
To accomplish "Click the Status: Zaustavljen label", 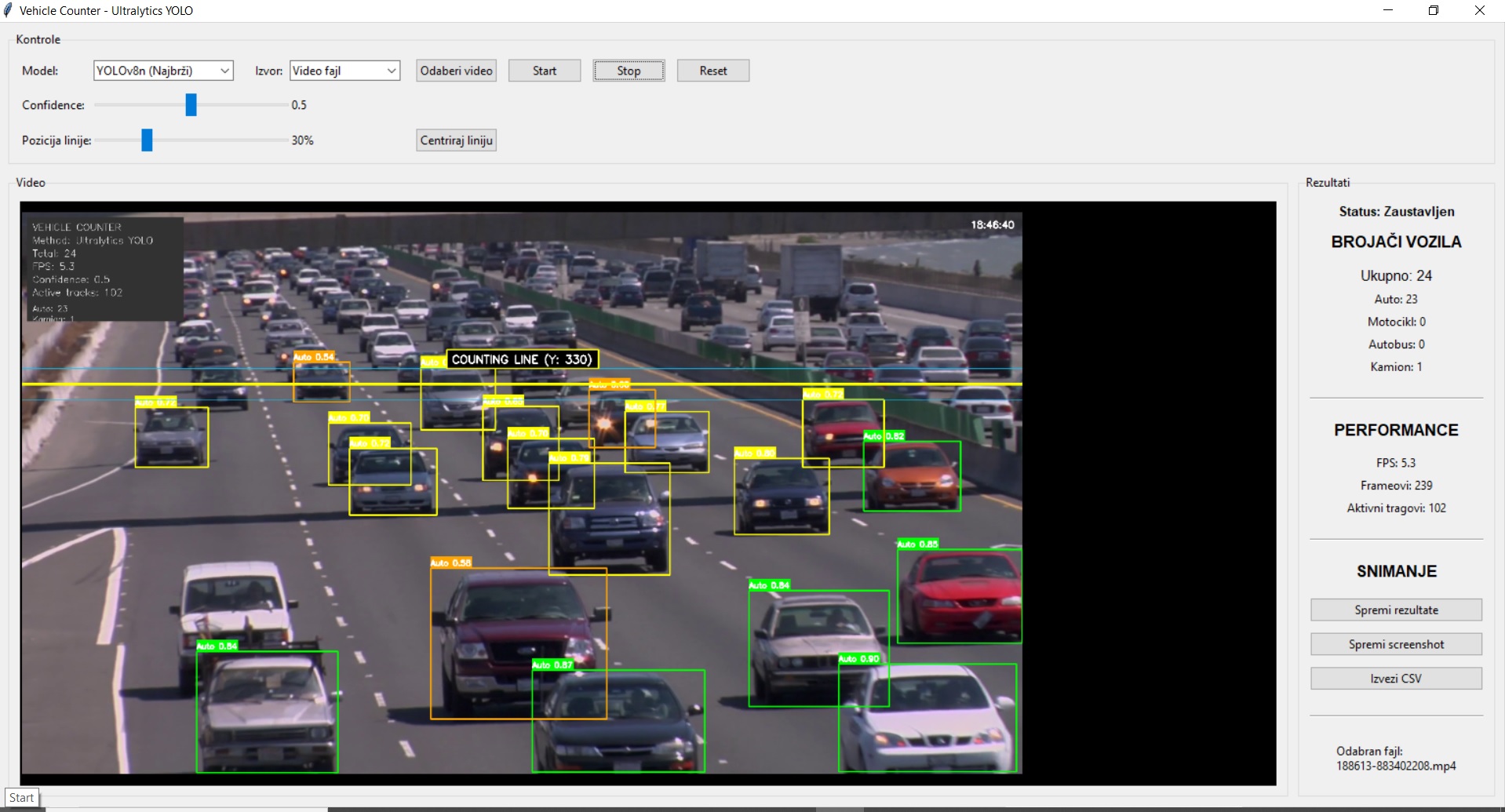I will (1396, 212).
